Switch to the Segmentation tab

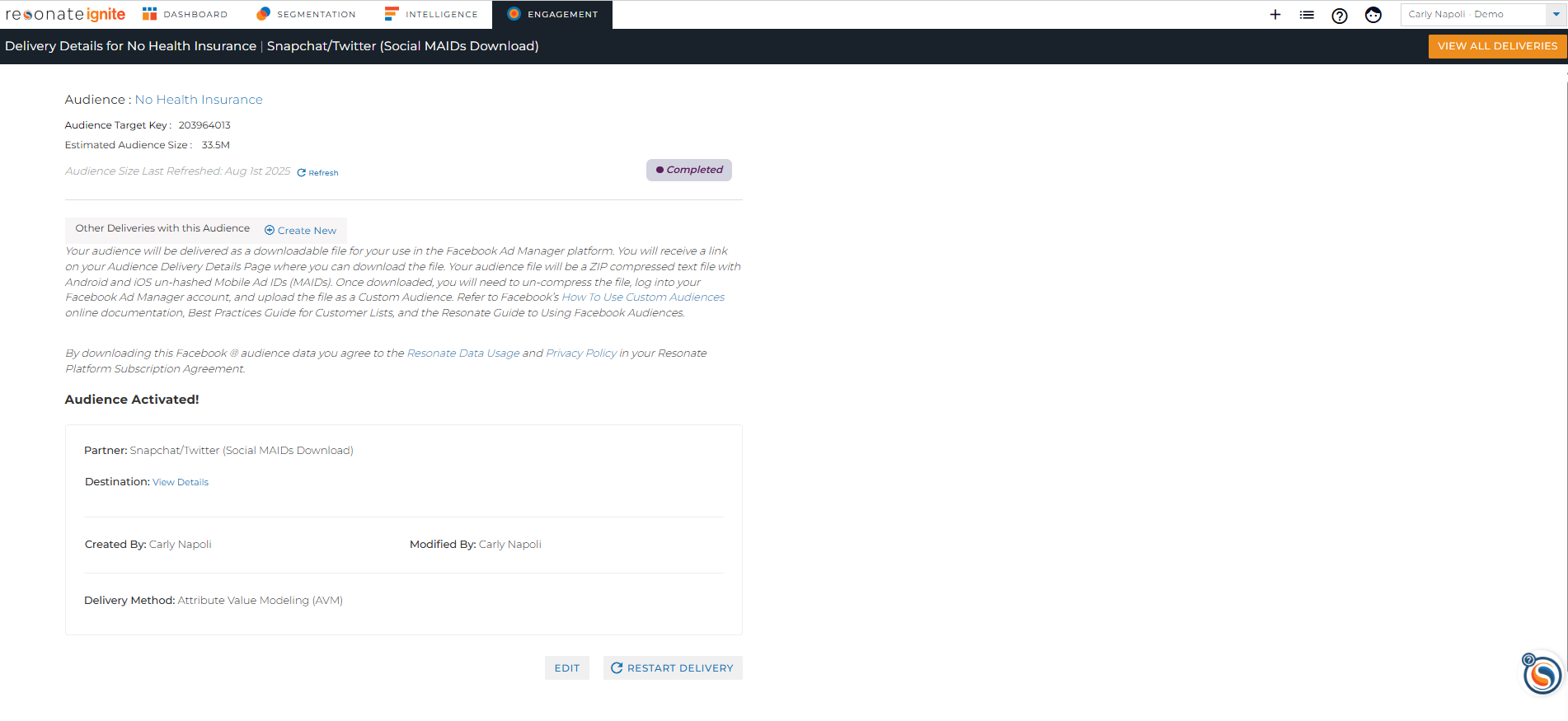click(306, 14)
